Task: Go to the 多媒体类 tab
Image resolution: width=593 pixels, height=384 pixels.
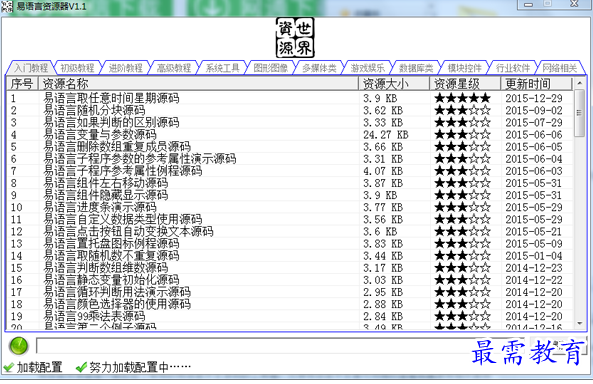Action: point(319,68)
